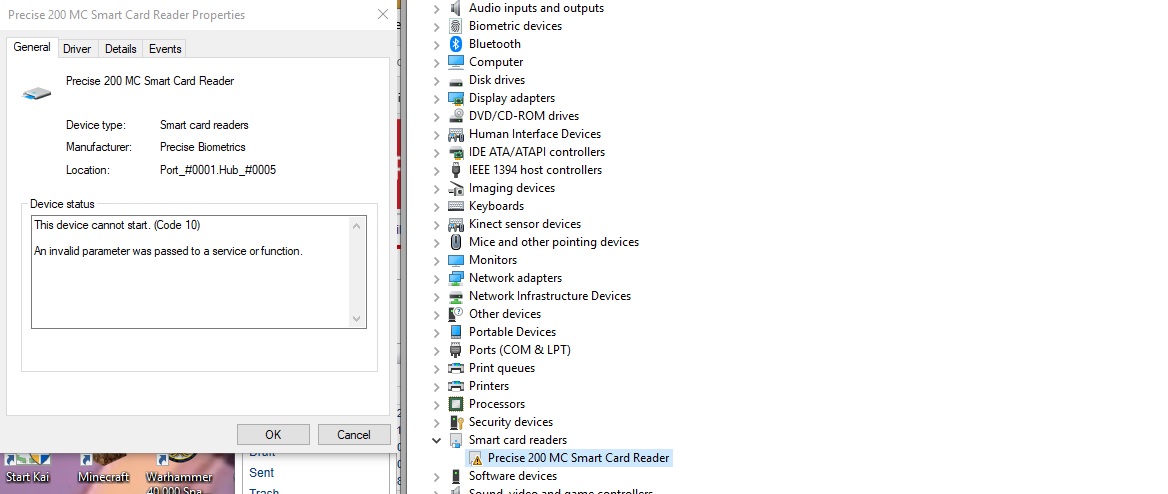Click the Biometric devices fingerprint icon

456,26
